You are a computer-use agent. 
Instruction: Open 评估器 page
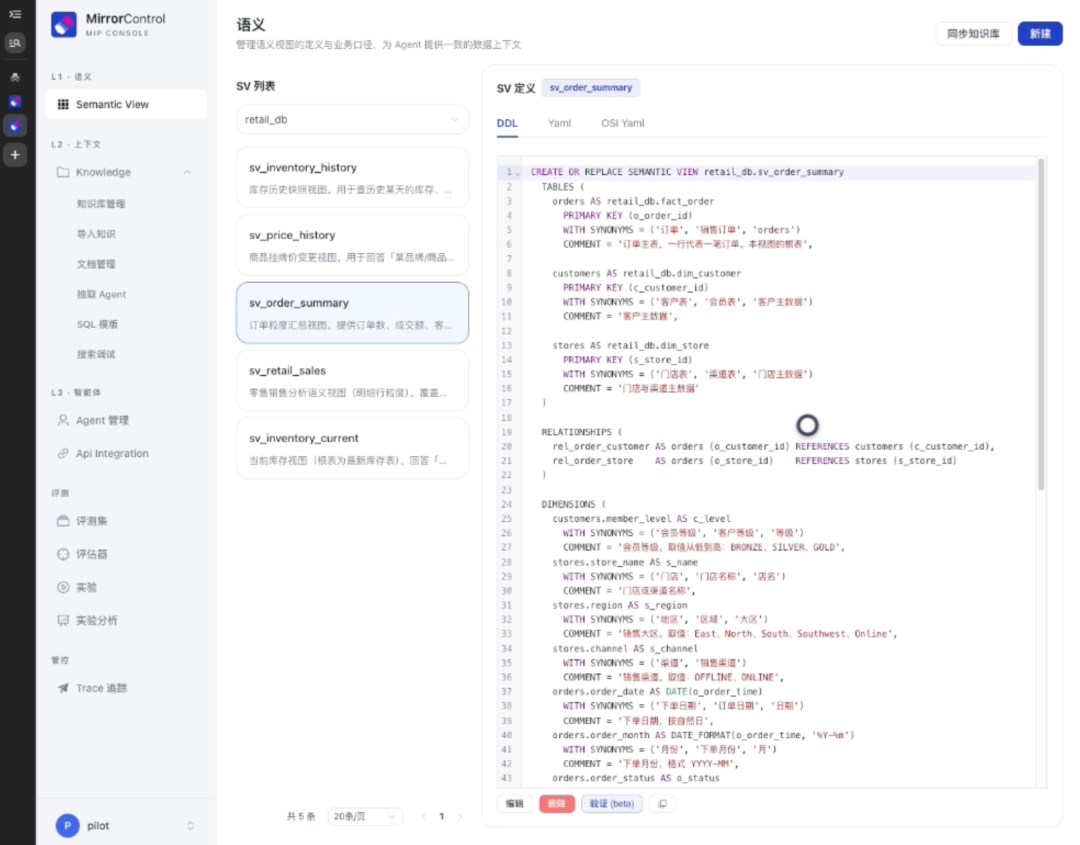(x=91, y=554)
